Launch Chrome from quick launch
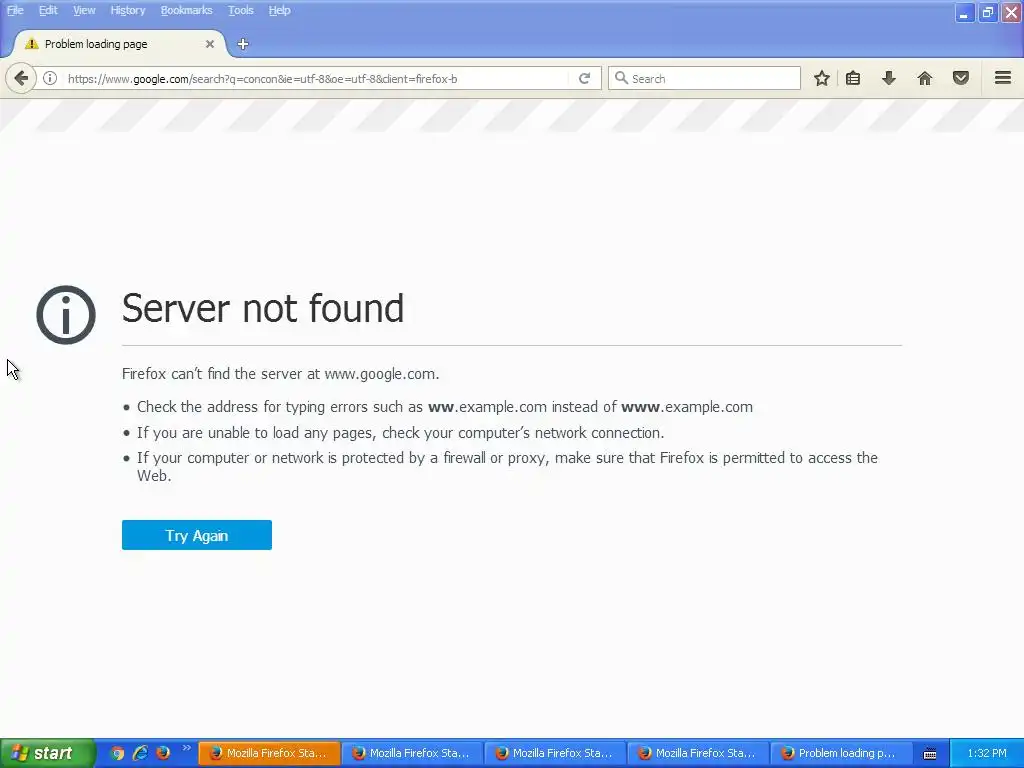 117,753
